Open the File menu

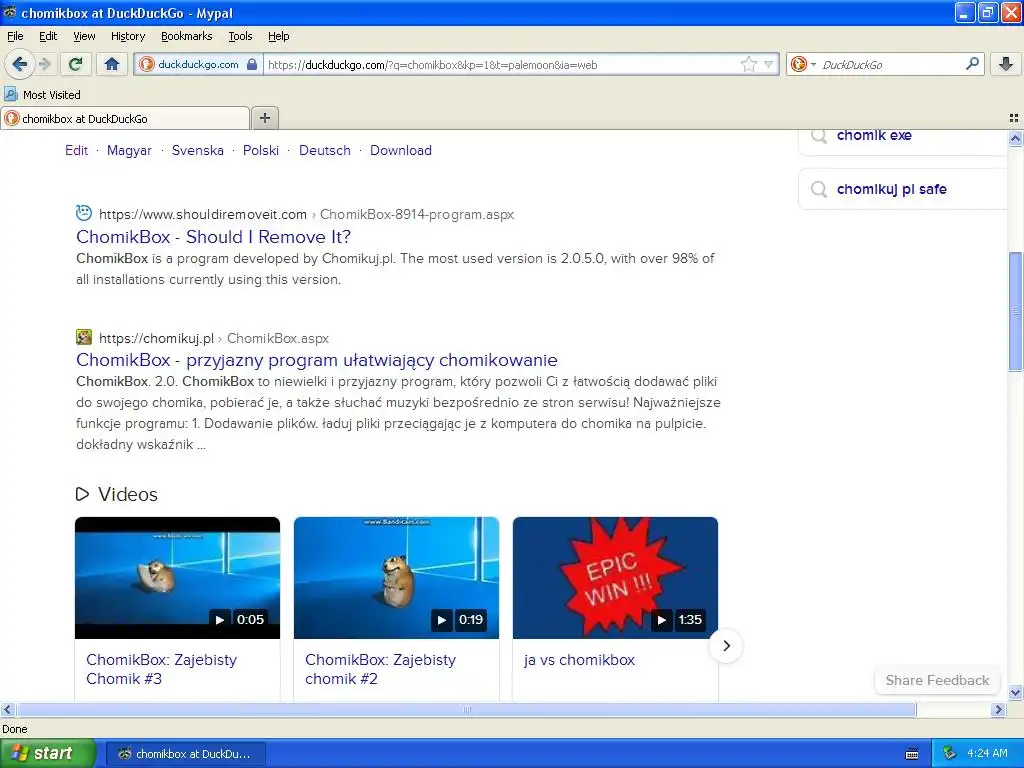click(15, 36)
